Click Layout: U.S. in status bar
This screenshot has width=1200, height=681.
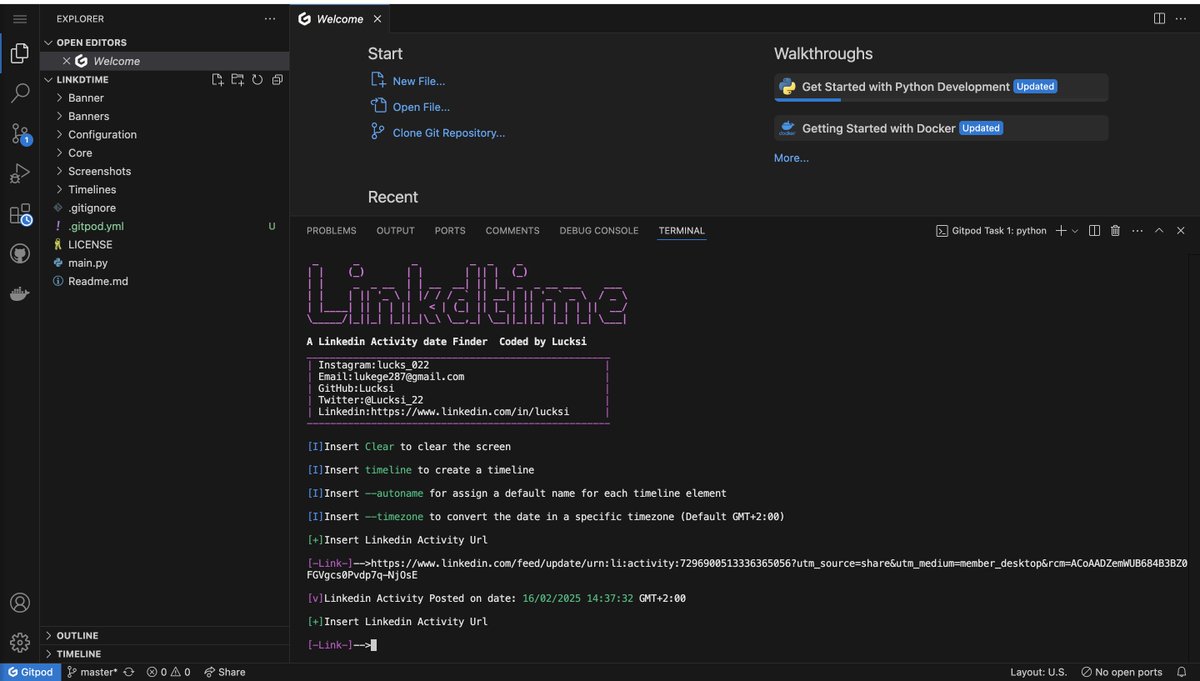[1039, 672]
